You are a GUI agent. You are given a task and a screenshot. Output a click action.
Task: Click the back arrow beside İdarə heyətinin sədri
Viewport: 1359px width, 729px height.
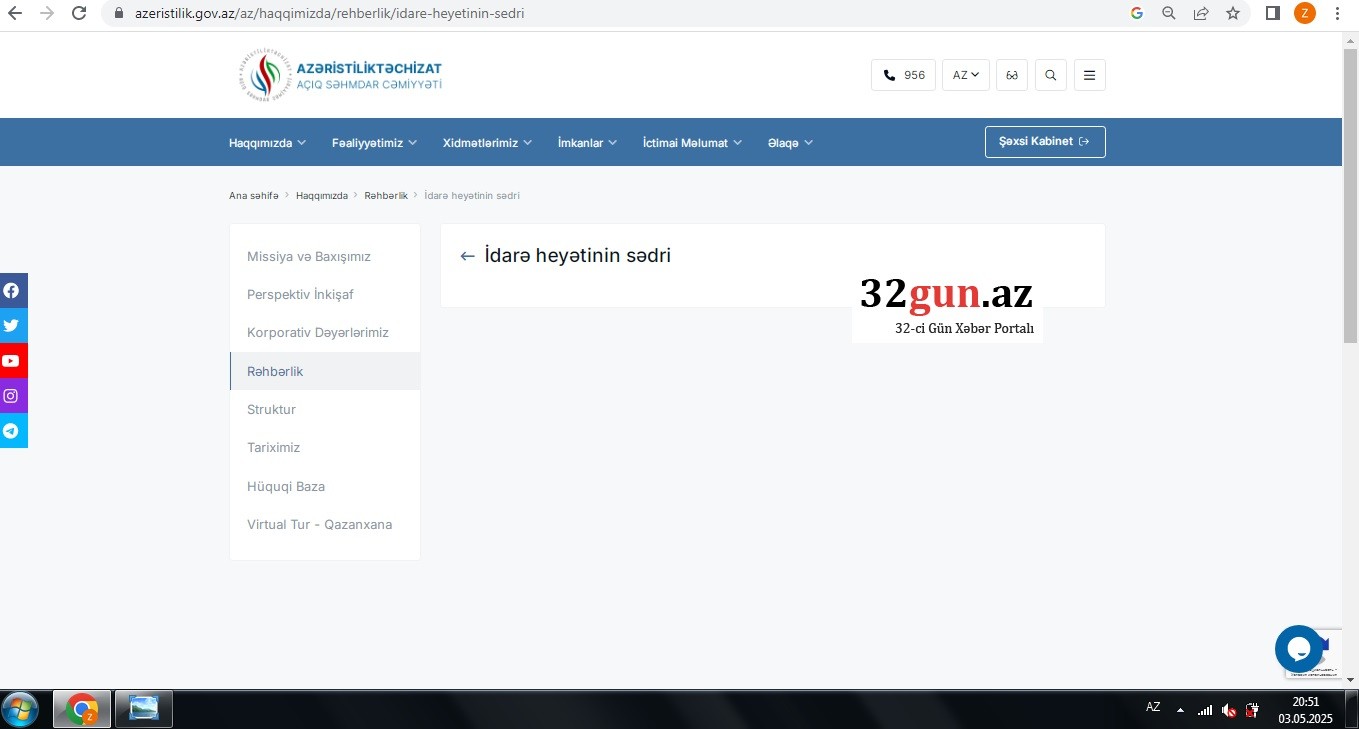tap(467, 256)
